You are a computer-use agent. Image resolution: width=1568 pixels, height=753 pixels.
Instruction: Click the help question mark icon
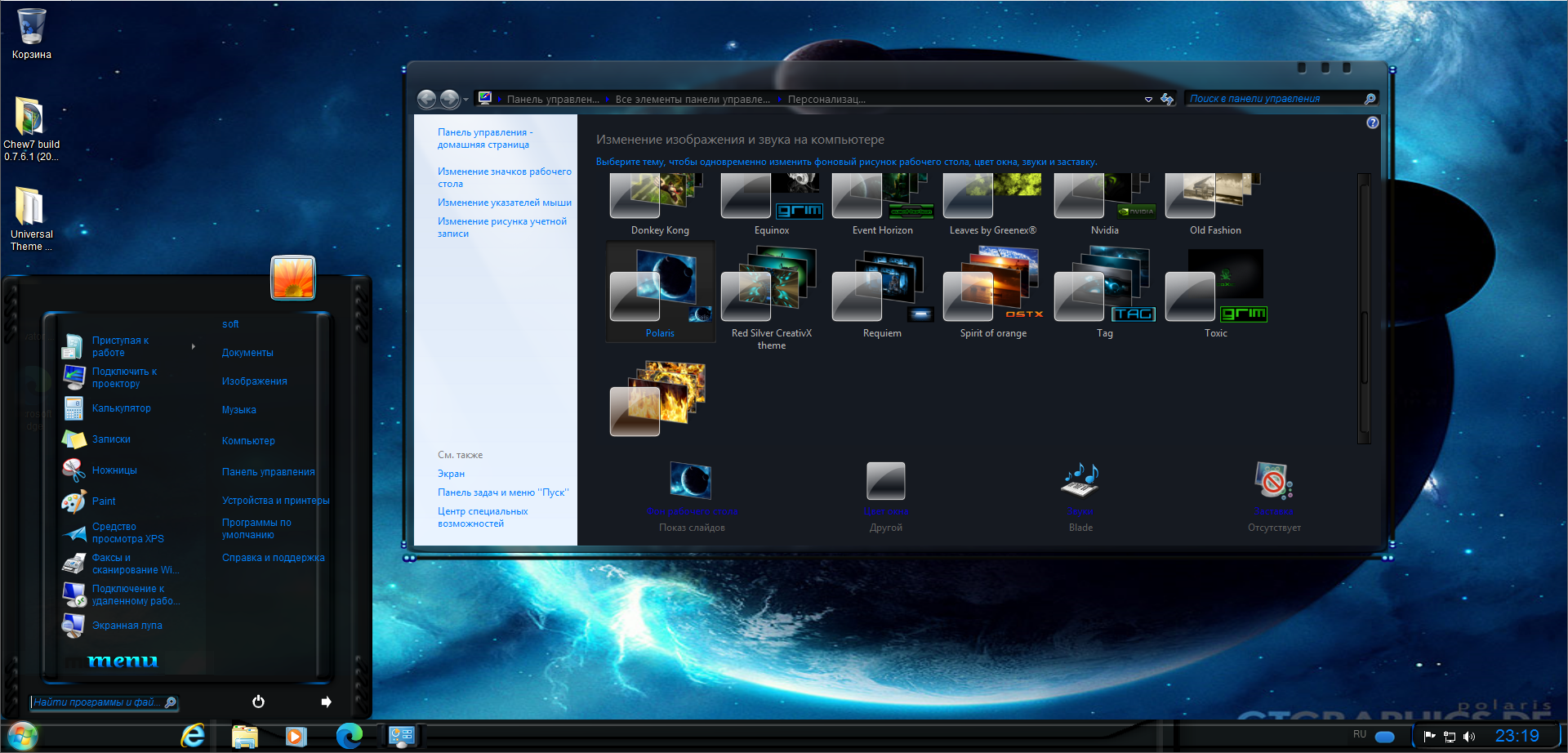coord(1373,123)
